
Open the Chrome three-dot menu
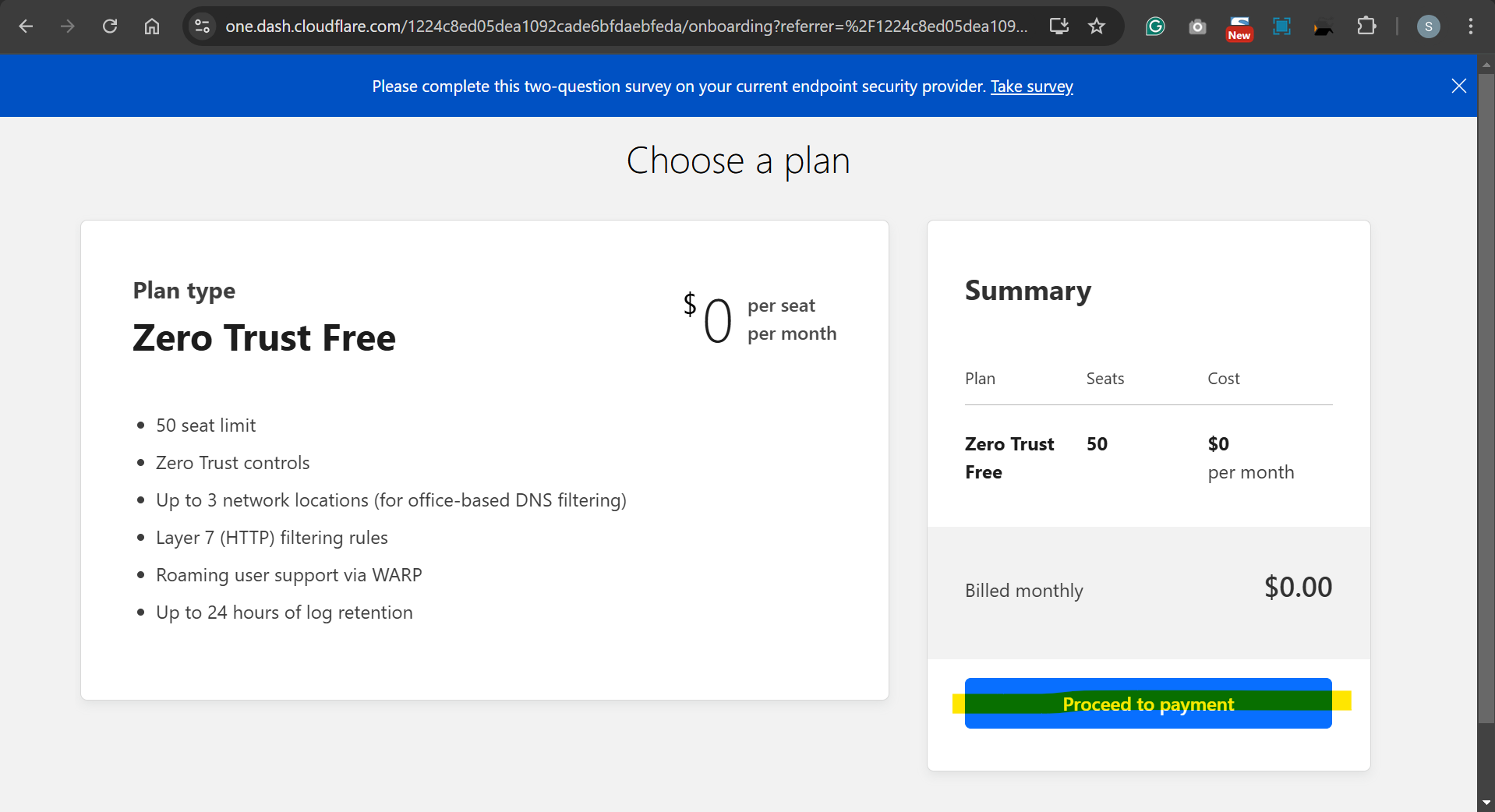(1470, 26)
